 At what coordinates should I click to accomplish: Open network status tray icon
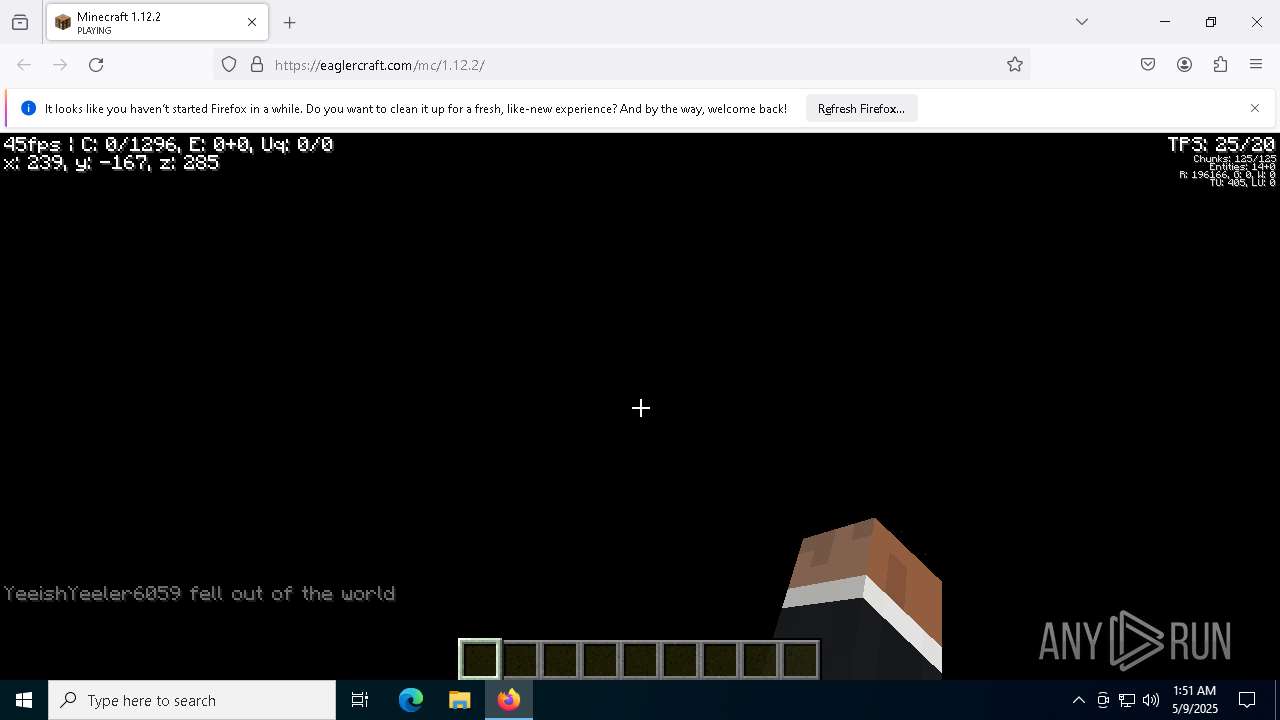1127,700
